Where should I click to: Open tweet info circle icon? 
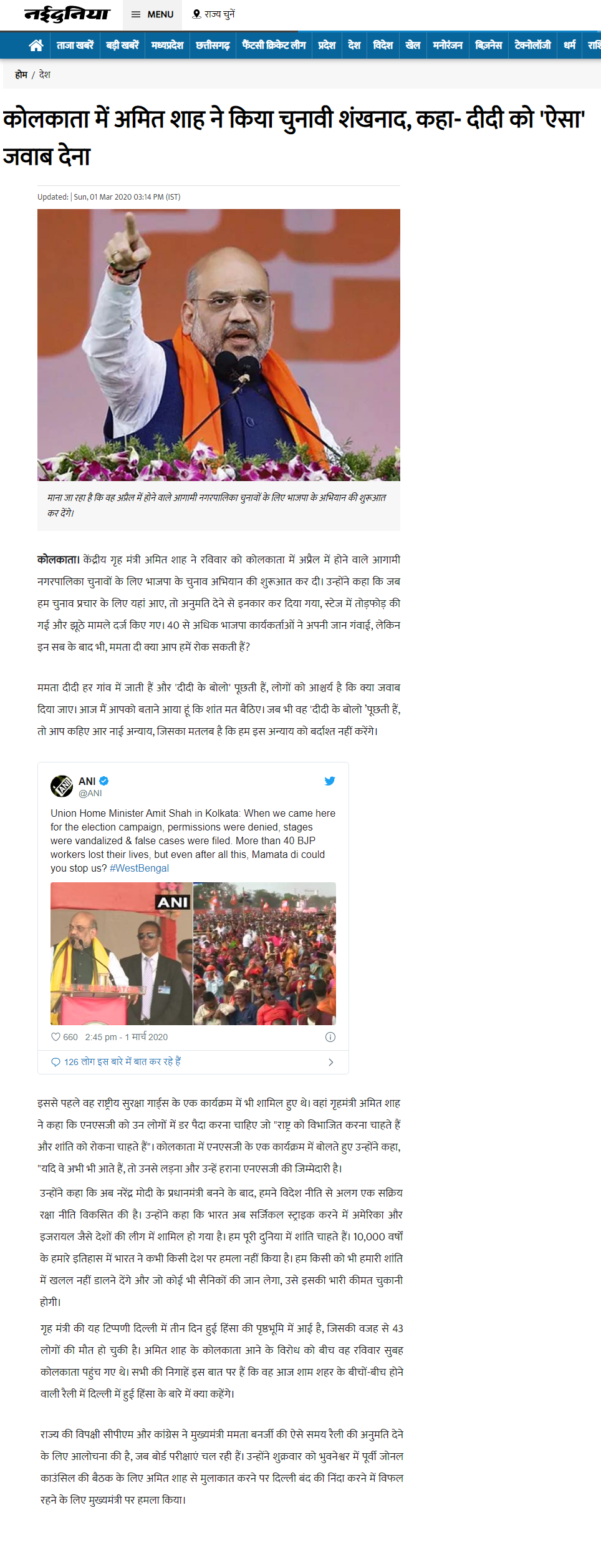(330, 1036)
